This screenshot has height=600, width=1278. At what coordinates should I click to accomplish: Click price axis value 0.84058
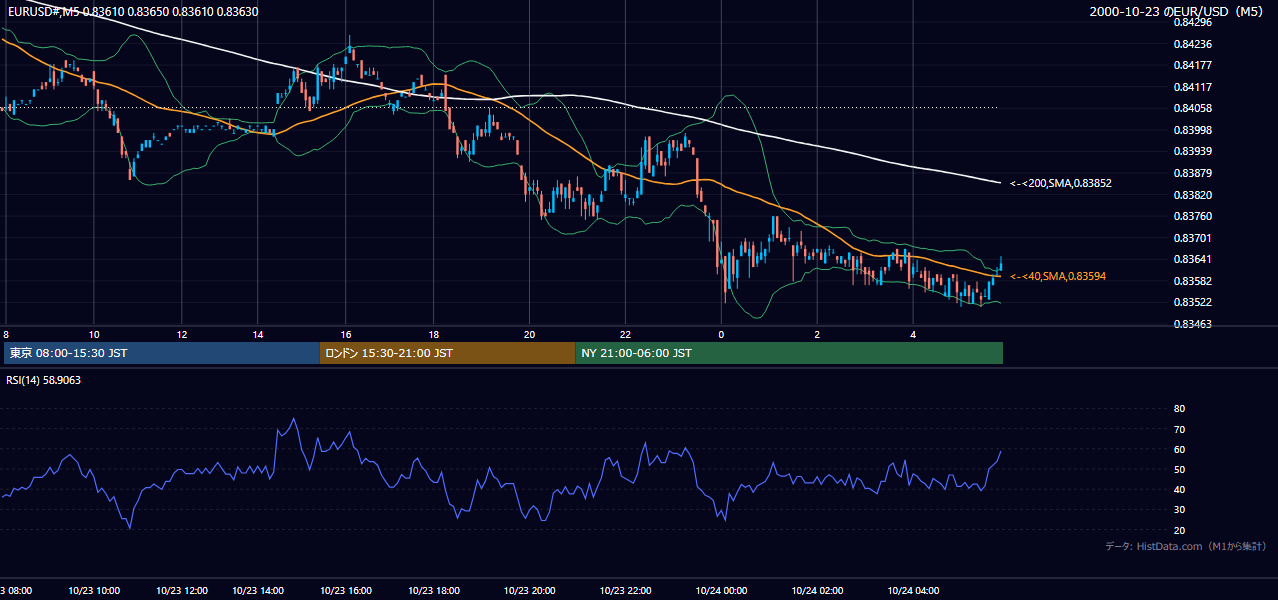coord(1192,108)
